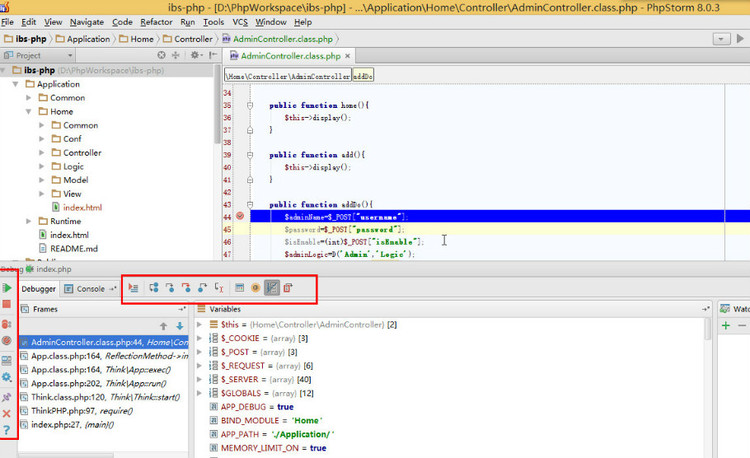Click the Run to Cursor icon
The height and width of the screenshot is (458, 750).
tap(219, 288)
